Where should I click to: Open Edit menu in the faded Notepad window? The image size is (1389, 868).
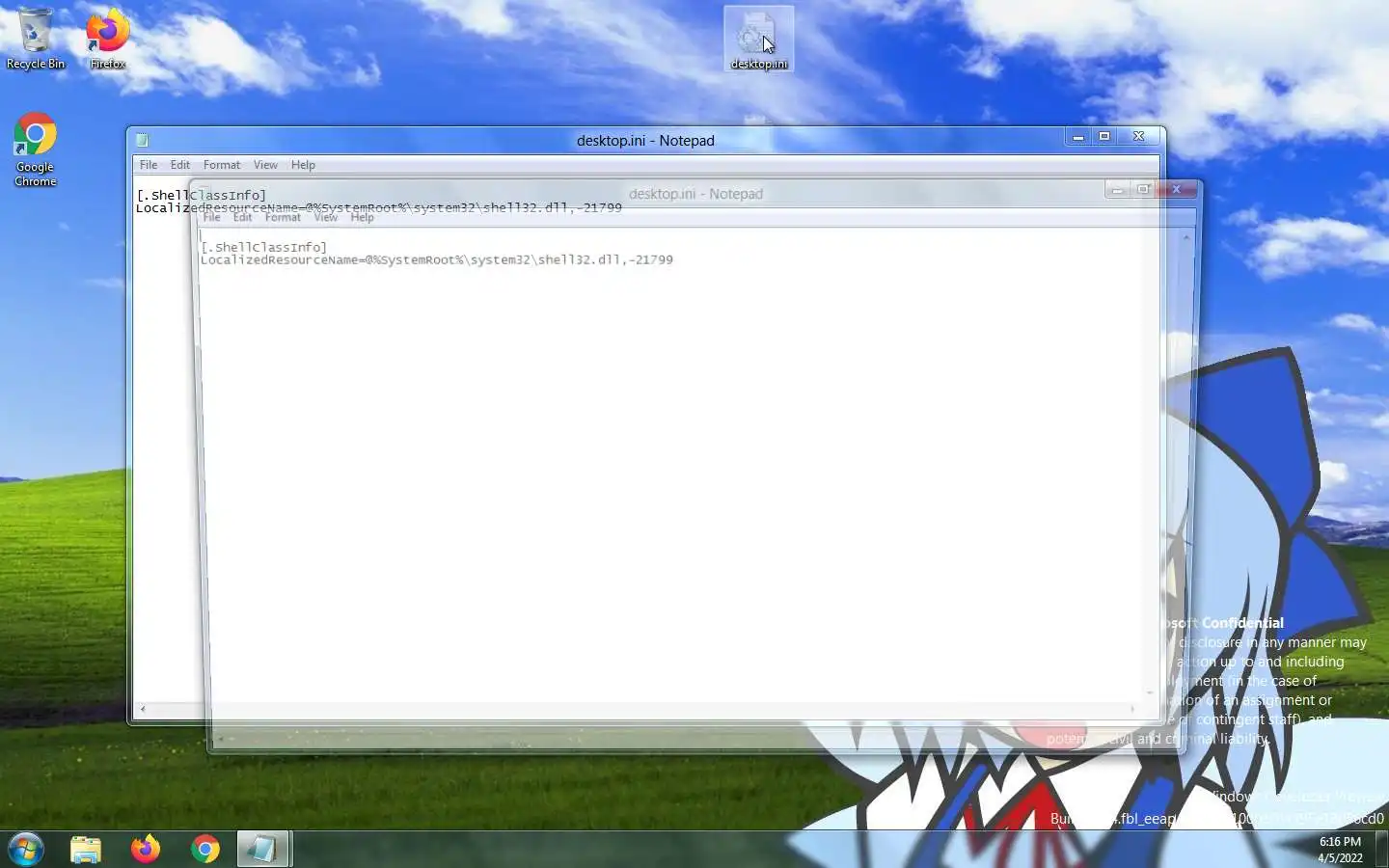(242, 217)
